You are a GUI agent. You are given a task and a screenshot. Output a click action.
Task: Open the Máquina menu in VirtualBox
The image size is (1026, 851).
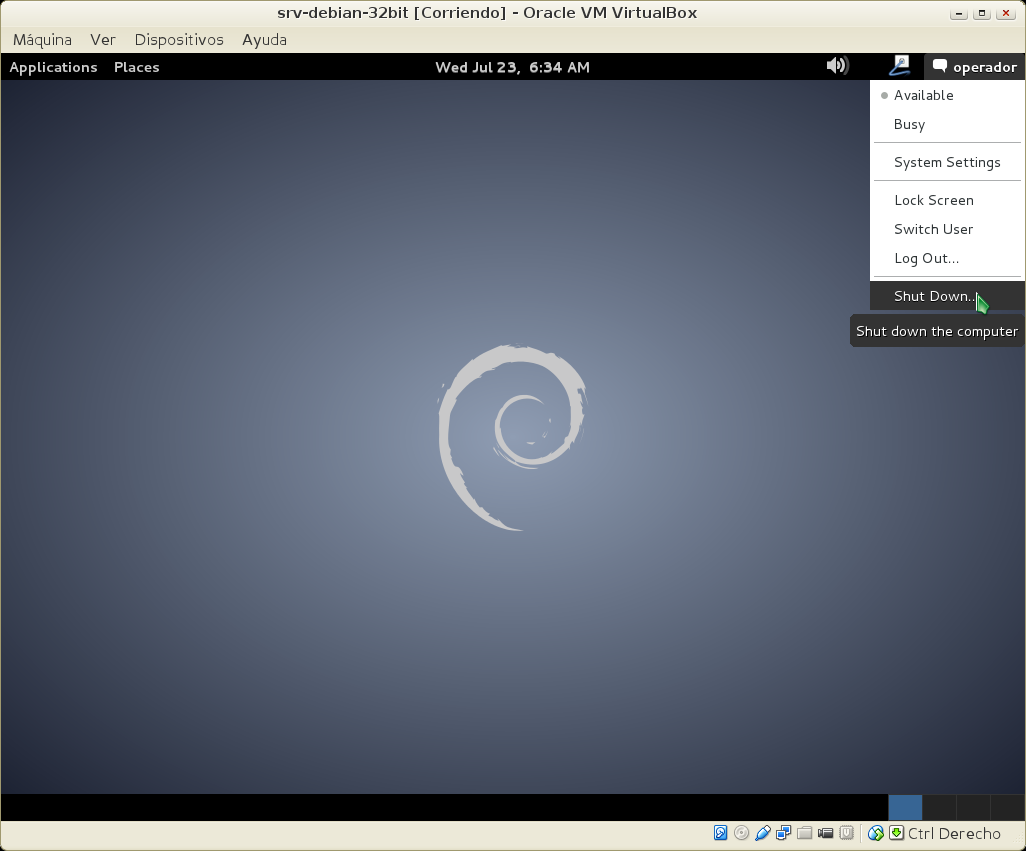42,40
